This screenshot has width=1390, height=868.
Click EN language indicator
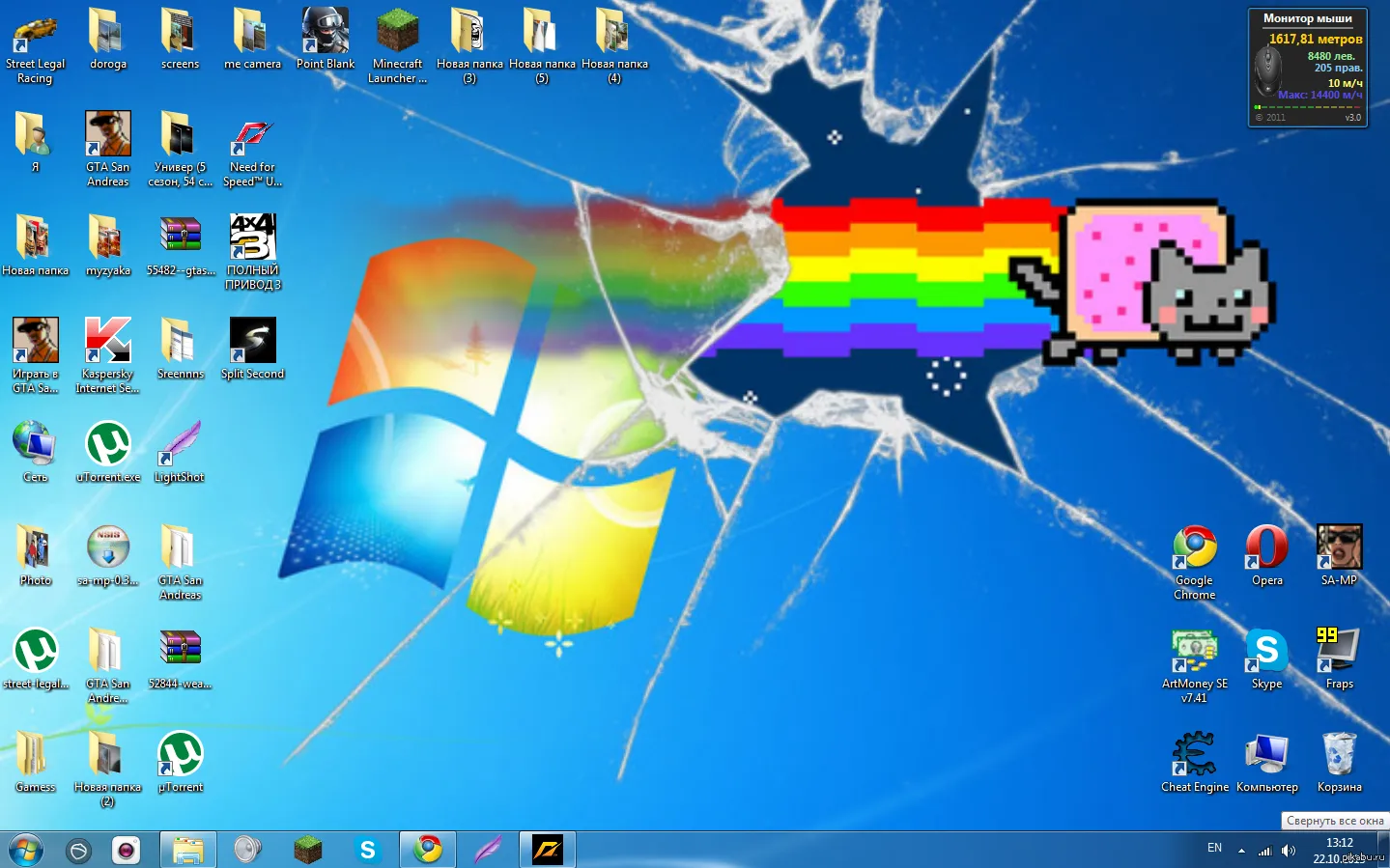(x=1214, y=848)
